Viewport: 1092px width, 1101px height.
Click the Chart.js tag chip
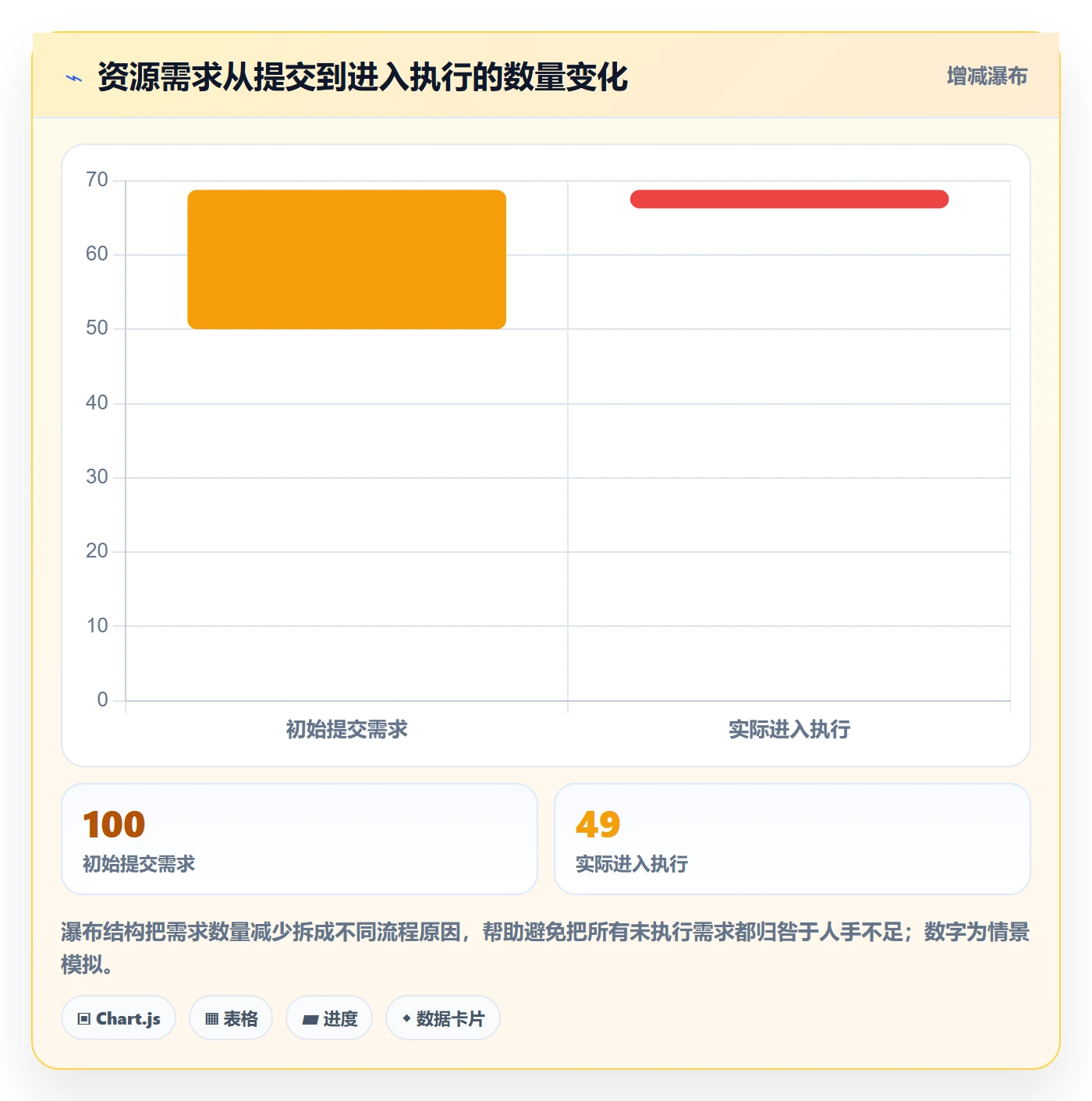[119, 1018]
